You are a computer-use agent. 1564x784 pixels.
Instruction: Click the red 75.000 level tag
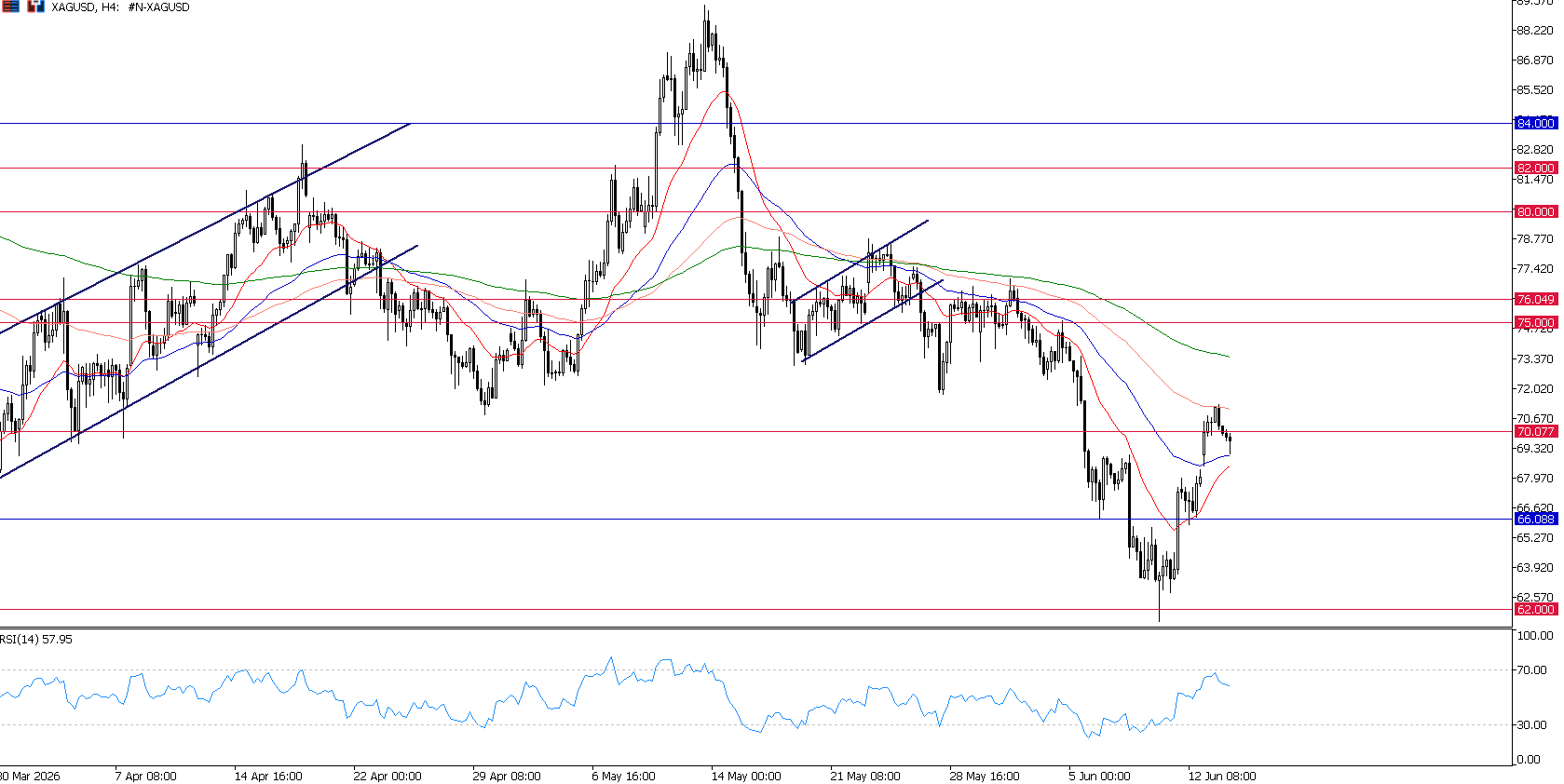(1535, 322)
